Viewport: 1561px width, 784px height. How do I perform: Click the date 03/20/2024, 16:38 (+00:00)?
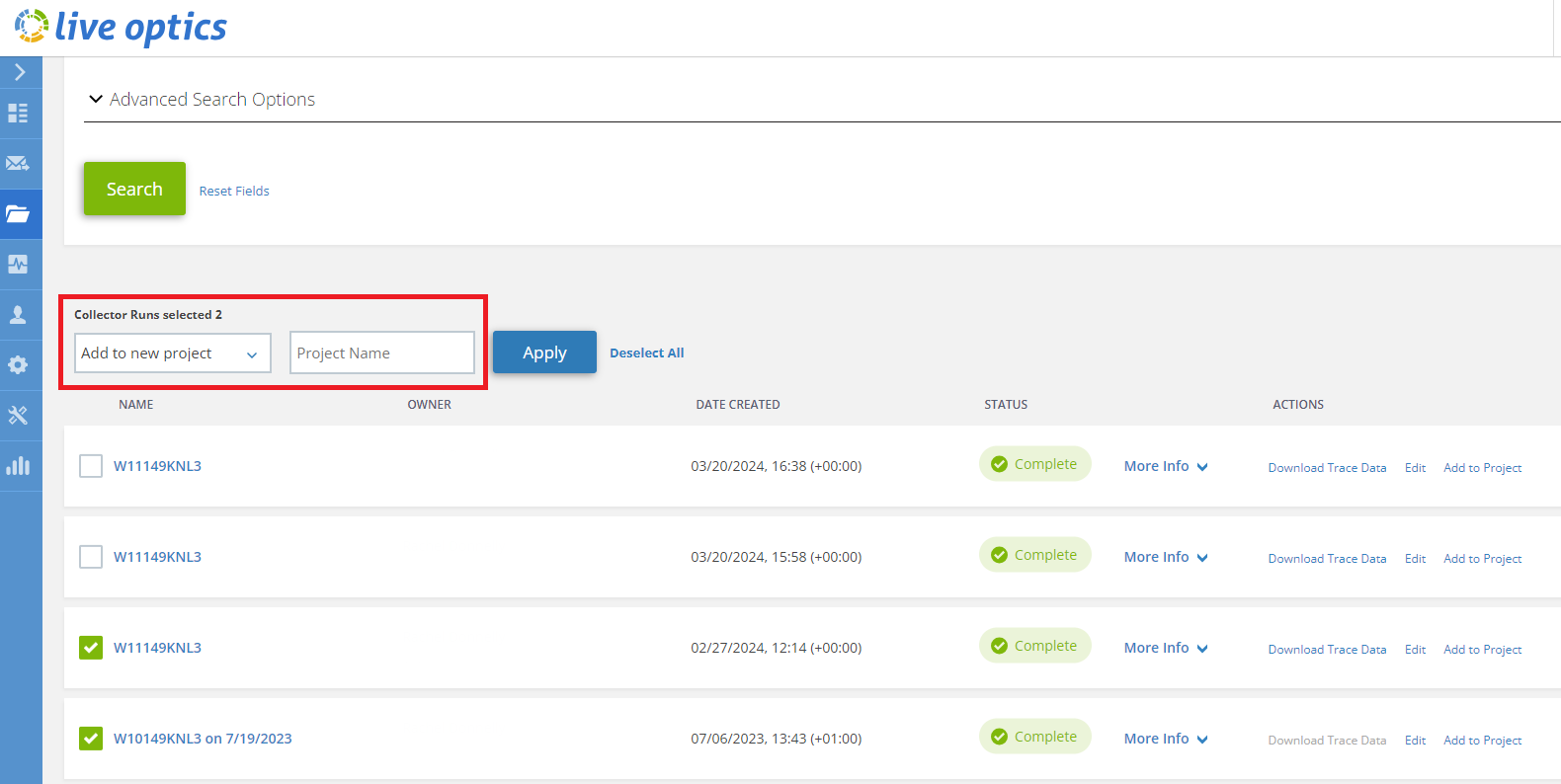click(777, 466)
